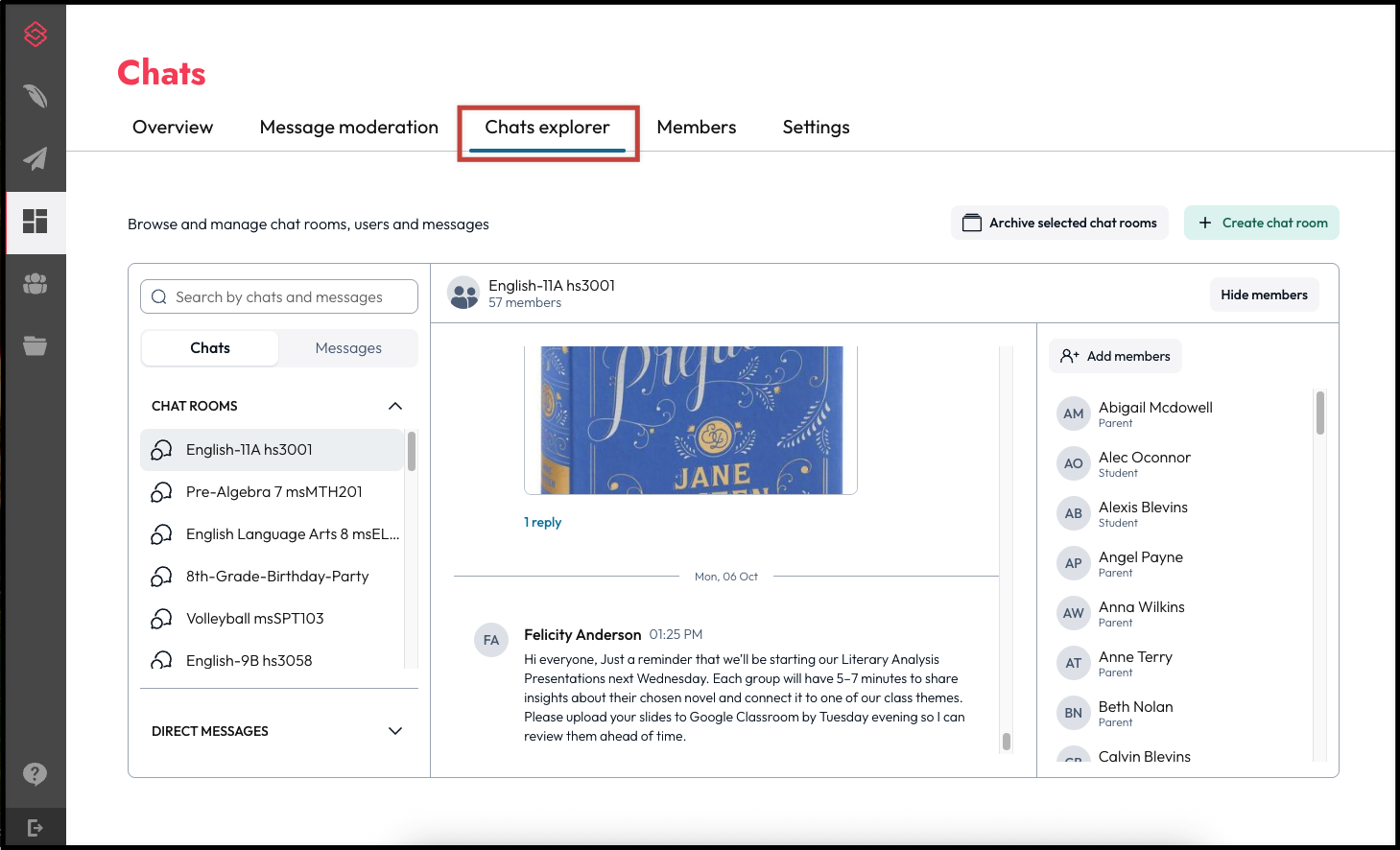Select the Chats toggle in search panel
The width and height of the screenshot is (1400, 850).
(210, 348)
